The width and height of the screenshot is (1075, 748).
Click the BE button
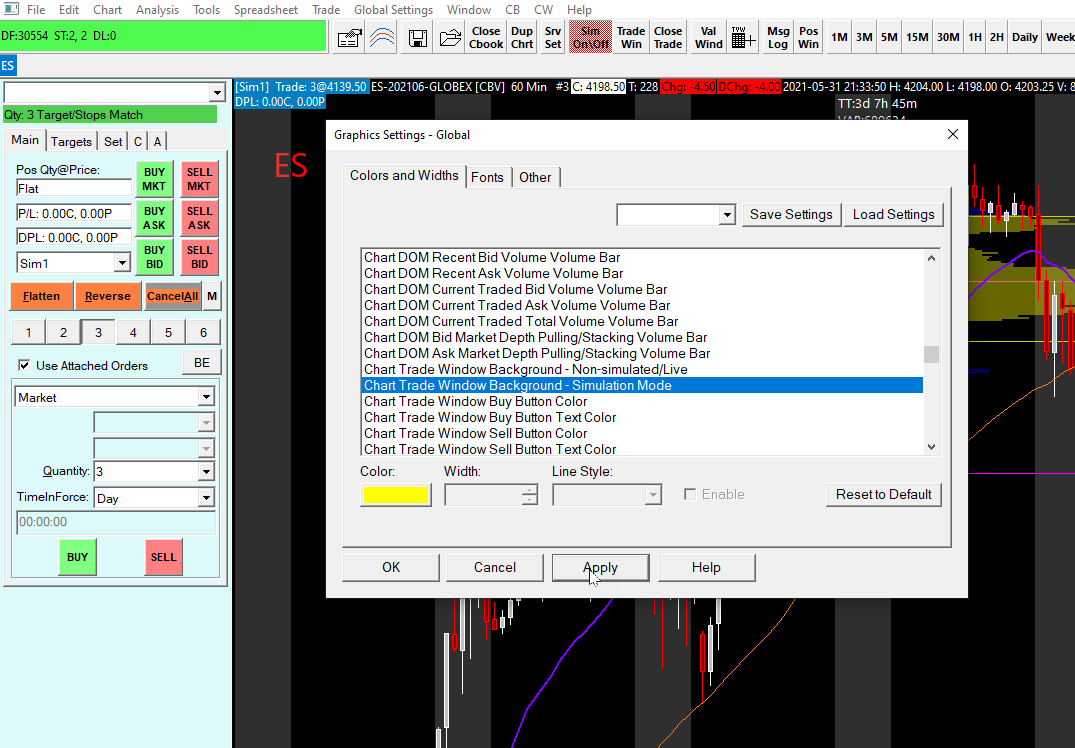click(x=202, y=363)
